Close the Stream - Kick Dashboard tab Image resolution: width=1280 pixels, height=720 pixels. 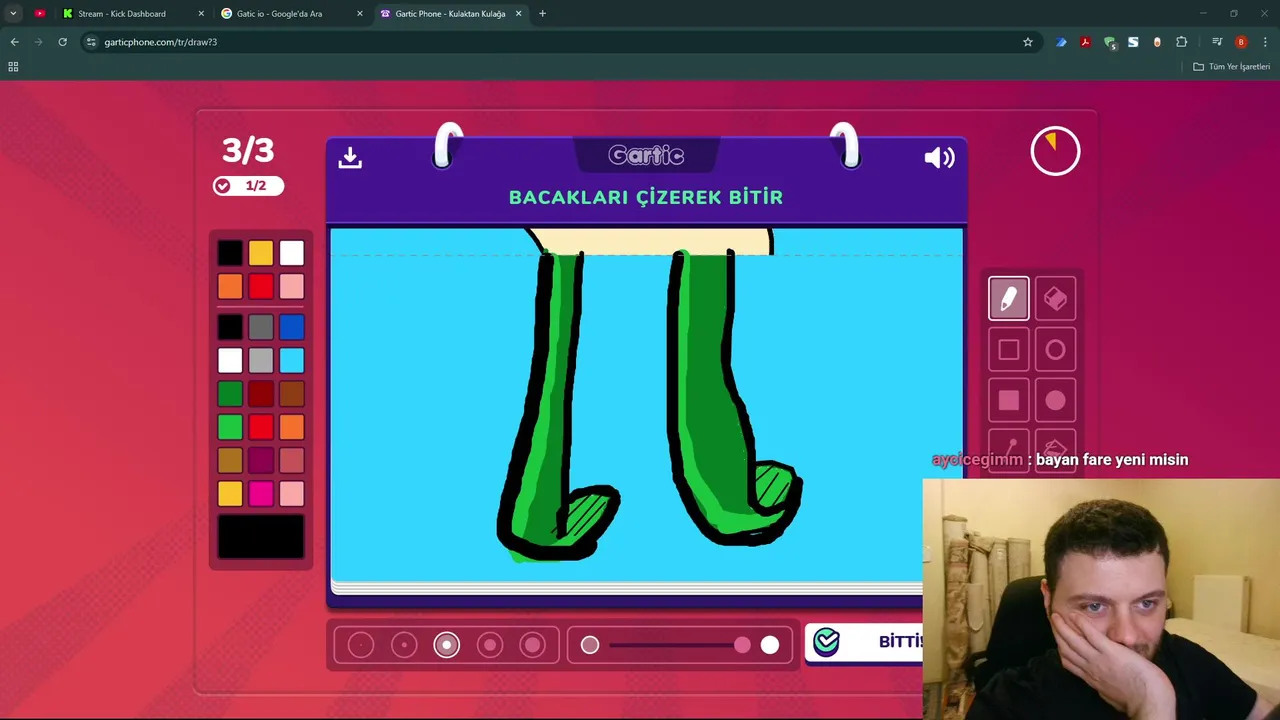tap(201, 14)
